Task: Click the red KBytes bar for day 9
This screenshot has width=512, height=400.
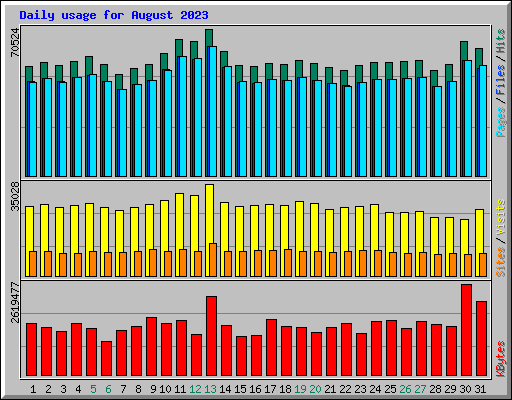Action: click(151, 347)
